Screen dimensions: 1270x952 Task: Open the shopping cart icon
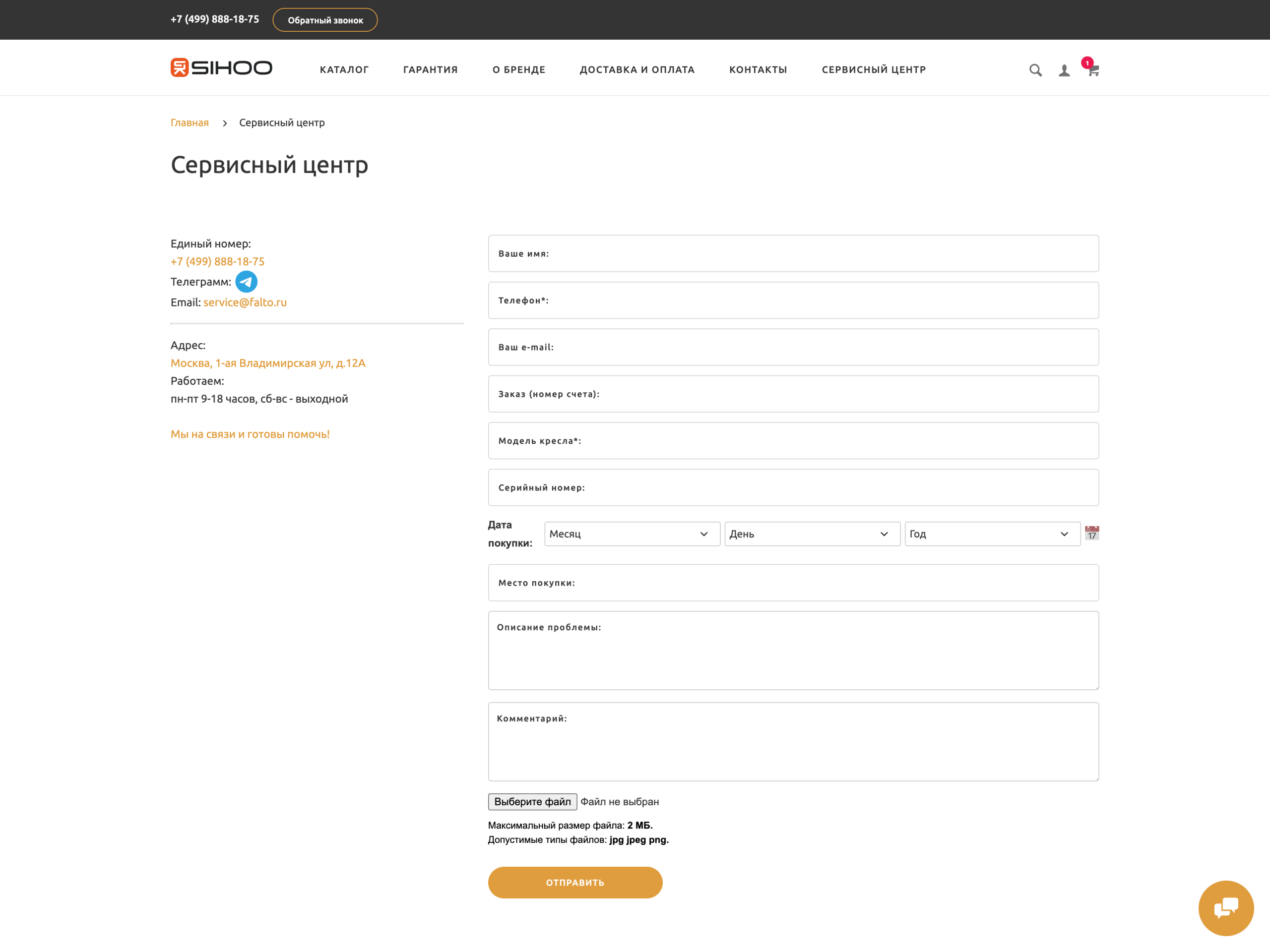point(1094,70)
